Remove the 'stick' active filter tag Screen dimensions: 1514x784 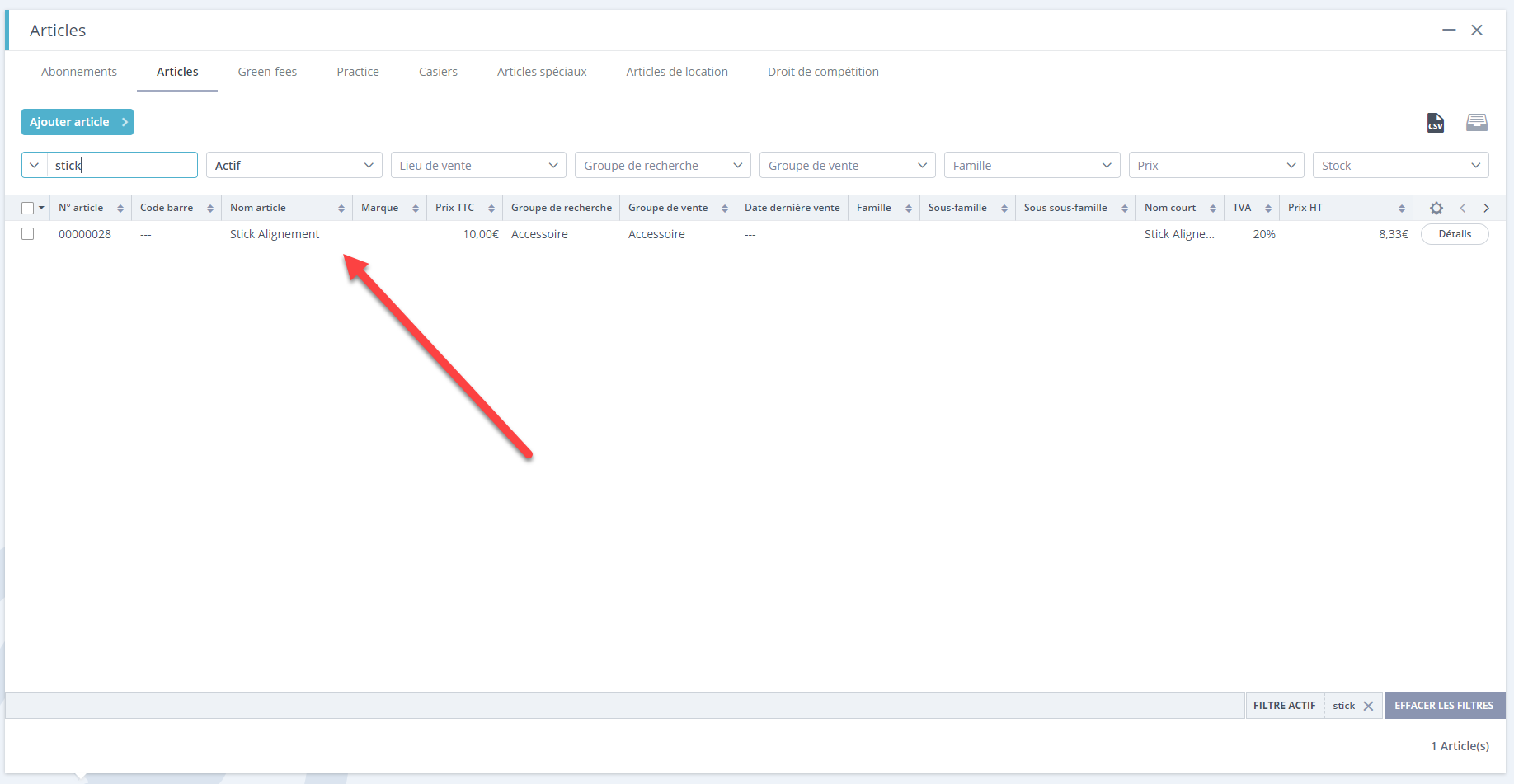point(1368,706)
